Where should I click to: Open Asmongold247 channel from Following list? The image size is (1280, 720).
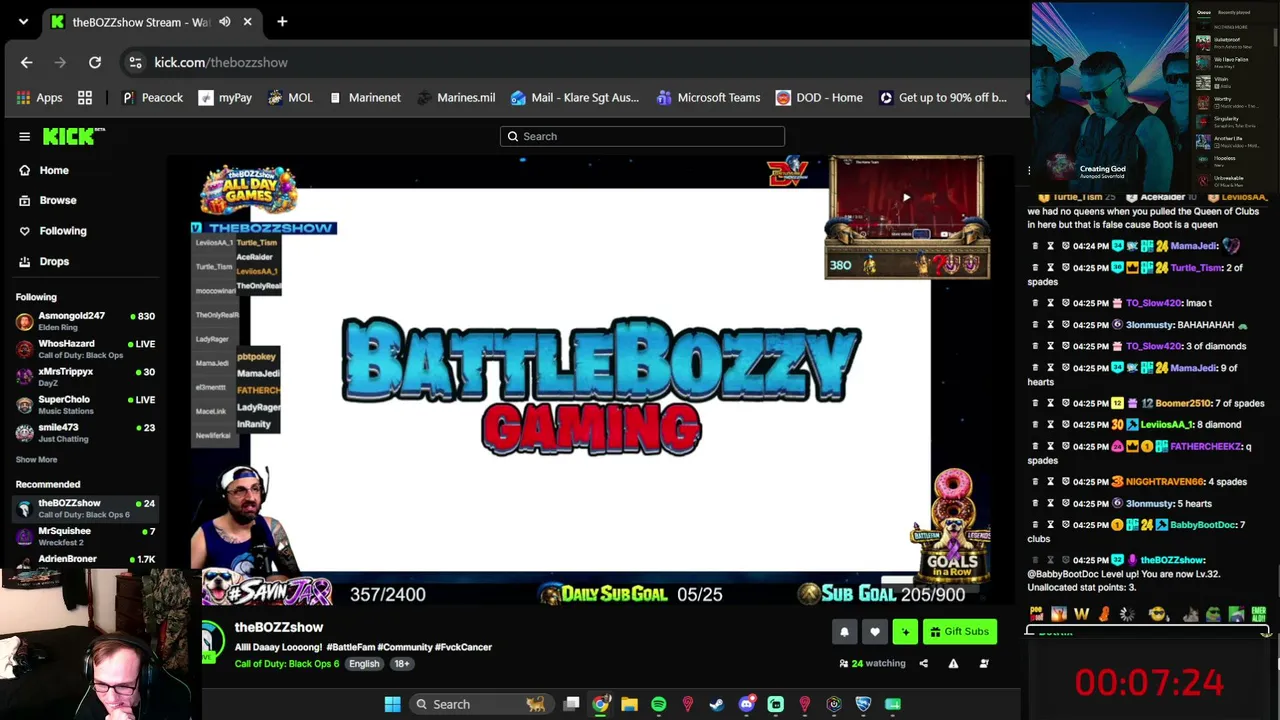pyautogui.click(x=85, y=321)
